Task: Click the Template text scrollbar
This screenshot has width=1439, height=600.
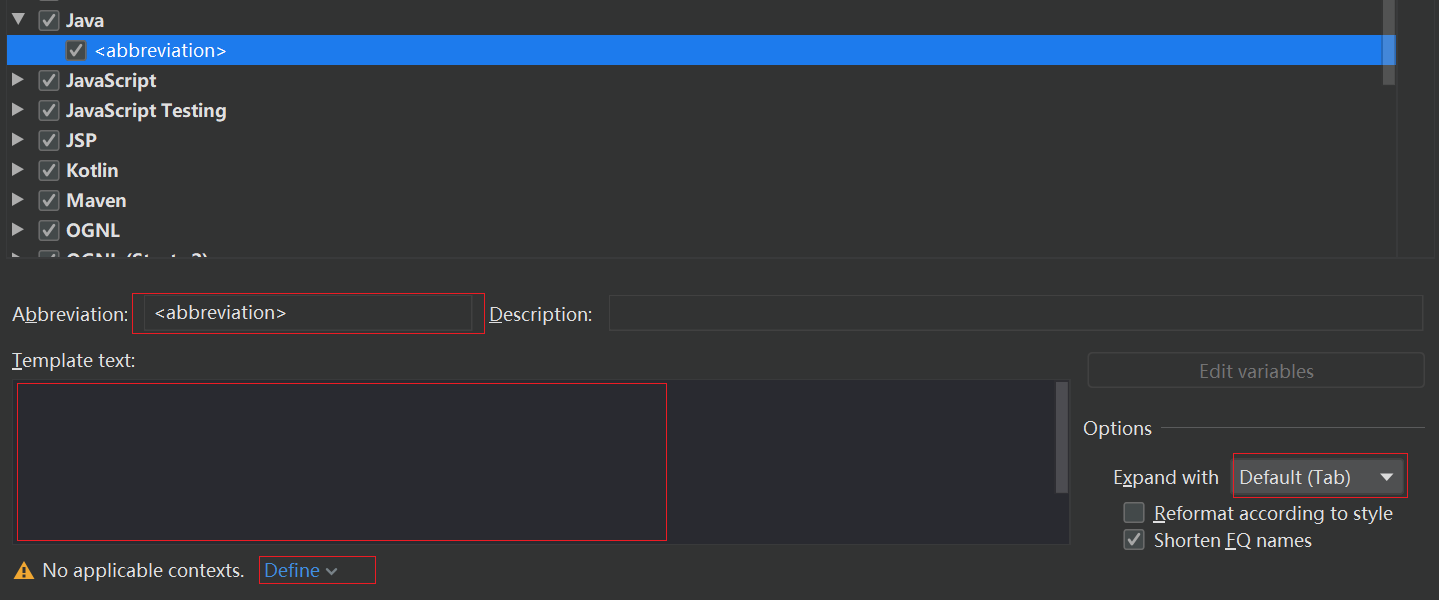Action: (1062, 437)
